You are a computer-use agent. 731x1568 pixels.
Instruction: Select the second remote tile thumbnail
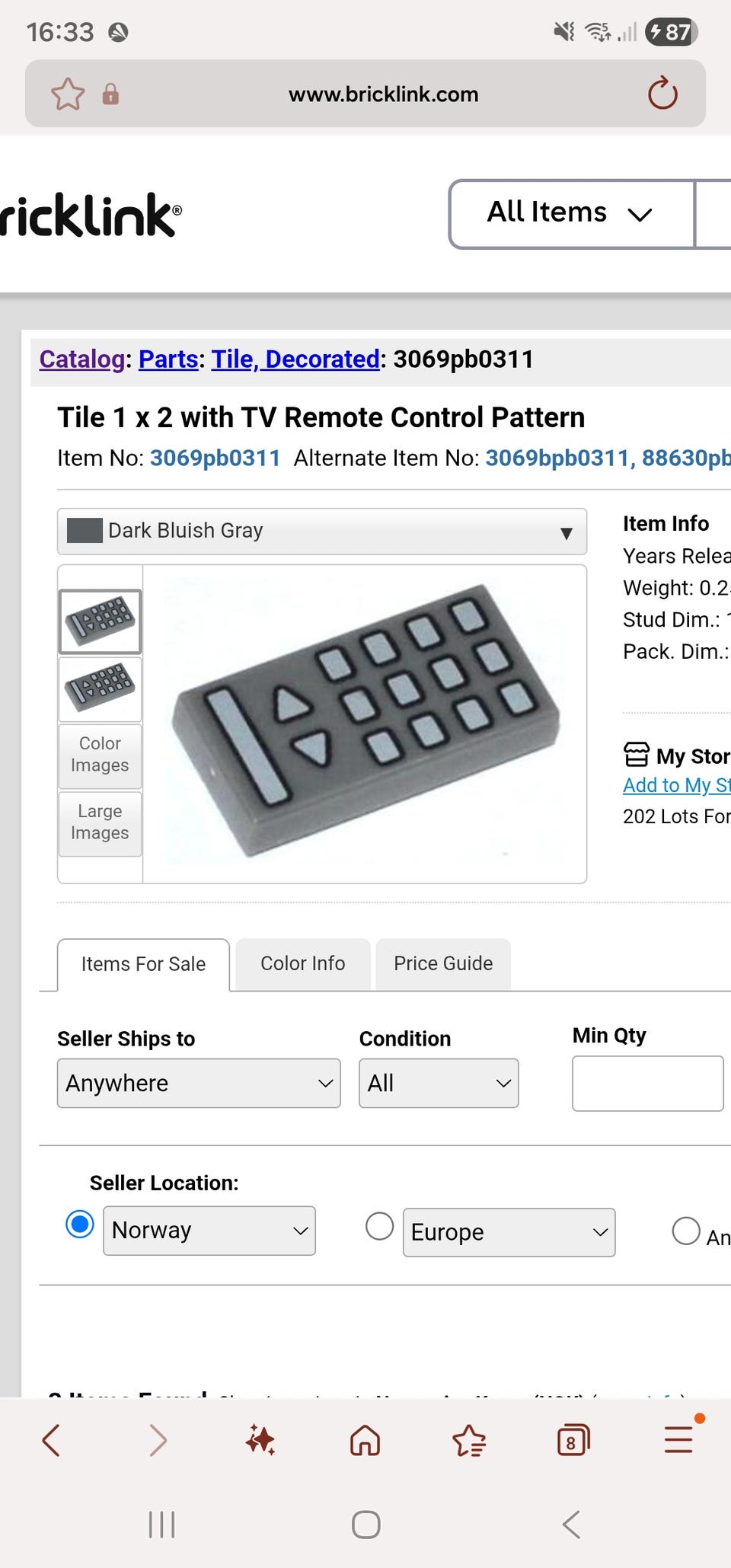(100, 688)
